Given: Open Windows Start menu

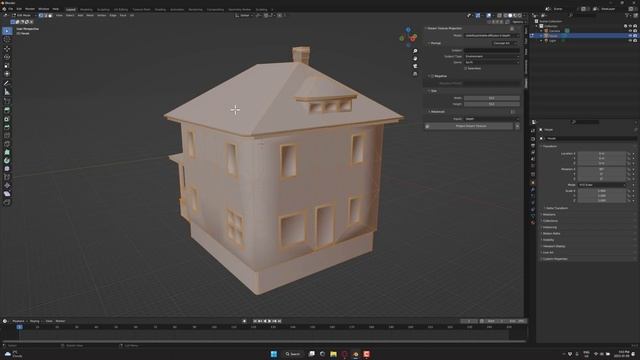Looking at the screenshot, I should 273,354.
